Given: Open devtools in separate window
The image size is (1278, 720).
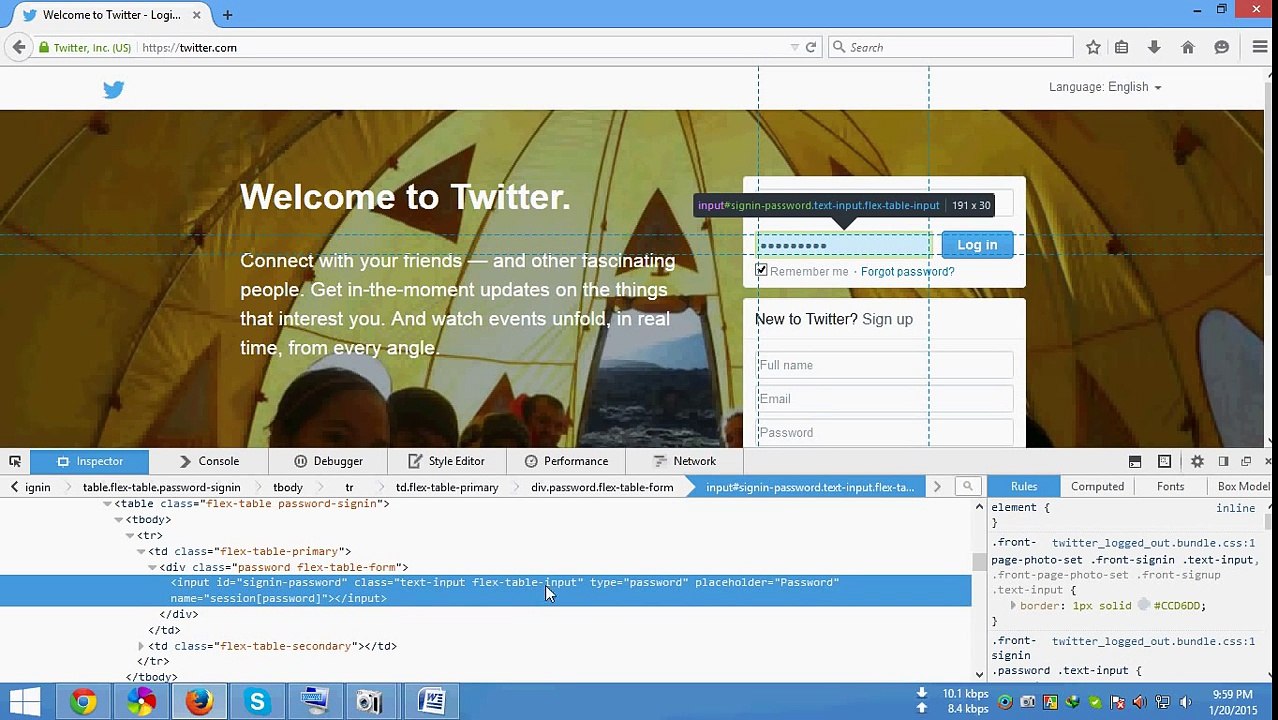Looking at the screenshot, I should click(x=1246, y=461).
